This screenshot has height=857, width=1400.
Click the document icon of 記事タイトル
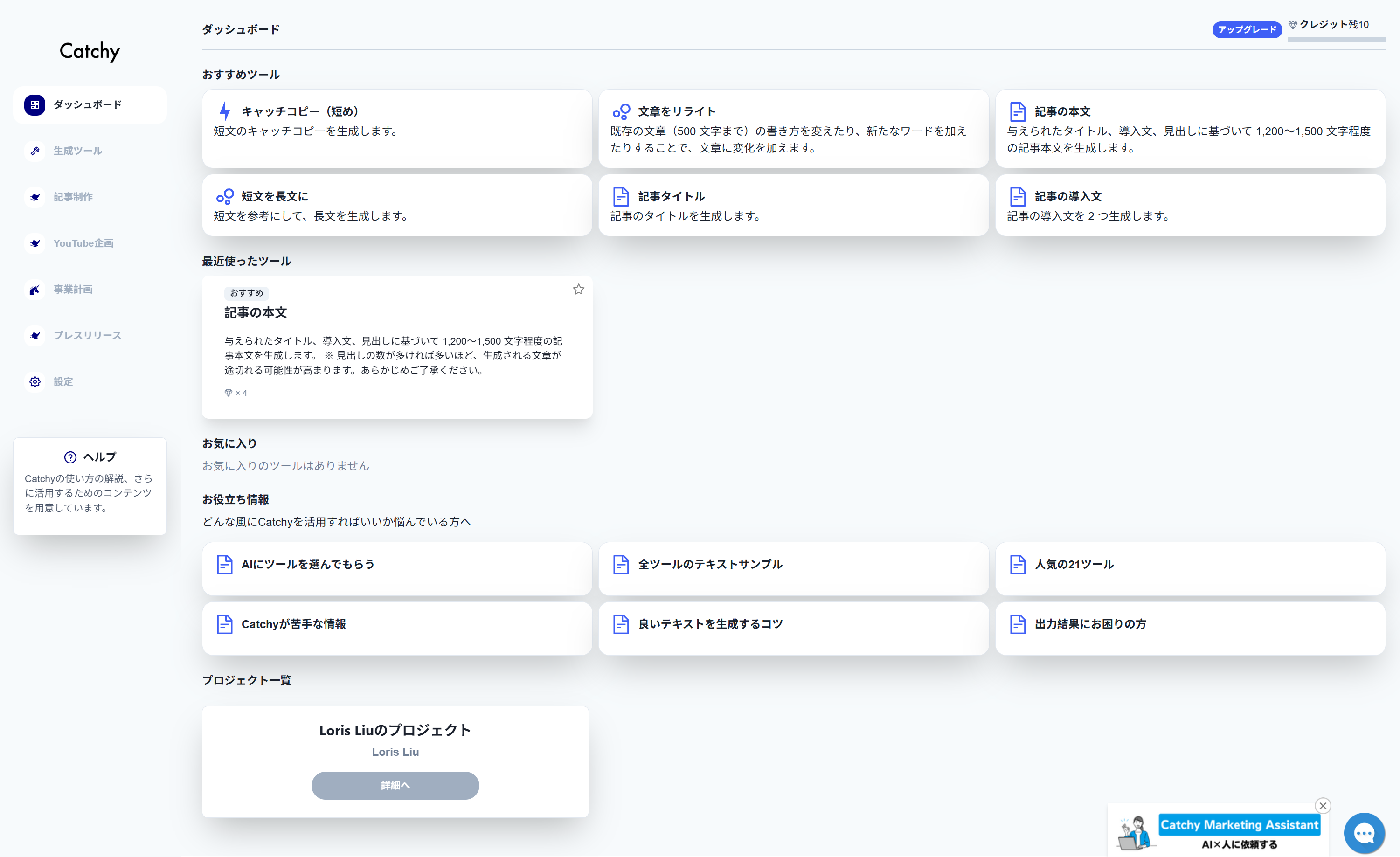621,196
